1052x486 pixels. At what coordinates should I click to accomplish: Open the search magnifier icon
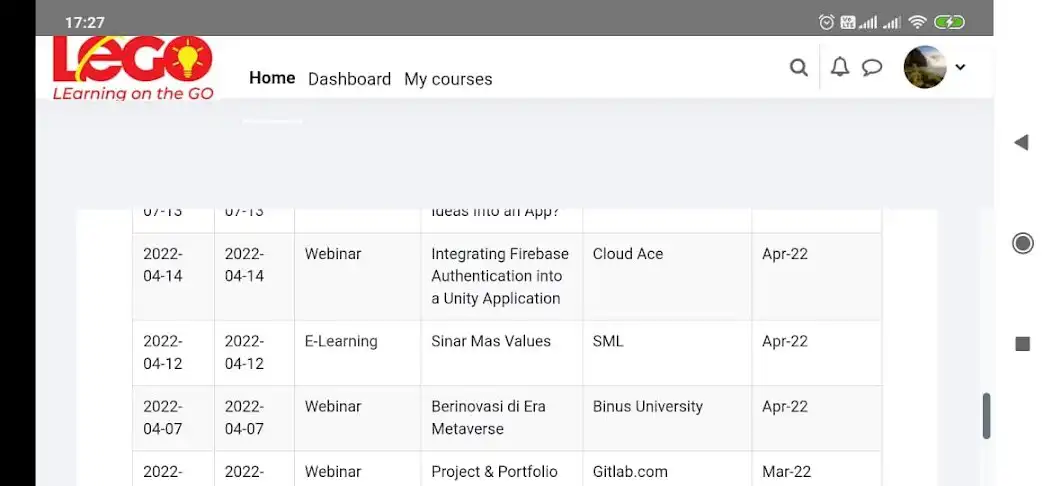click(x=798, y=68)
